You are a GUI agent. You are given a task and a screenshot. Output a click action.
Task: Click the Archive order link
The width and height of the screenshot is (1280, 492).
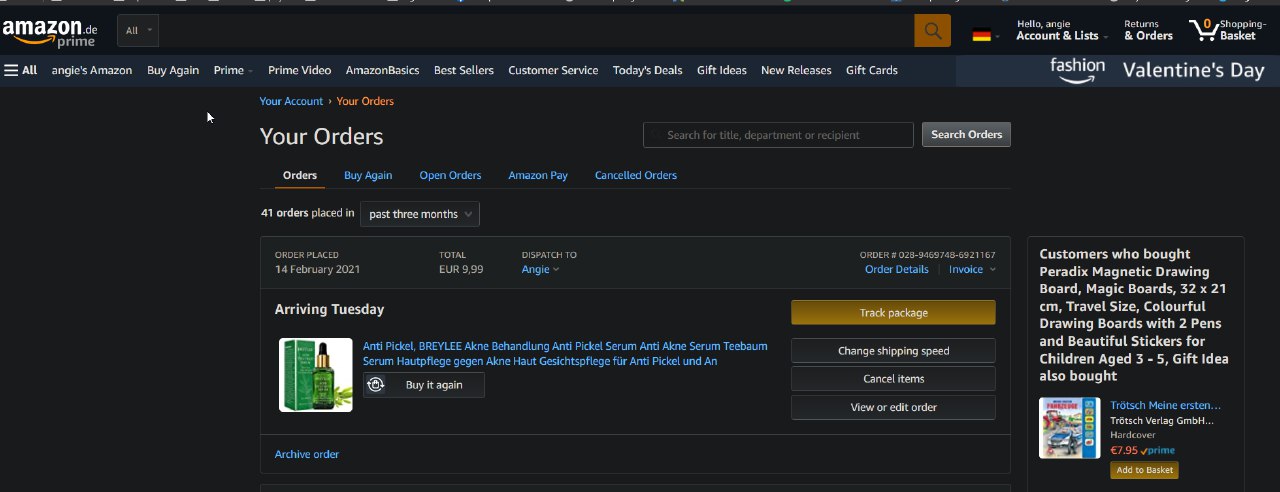pos(307,454)
